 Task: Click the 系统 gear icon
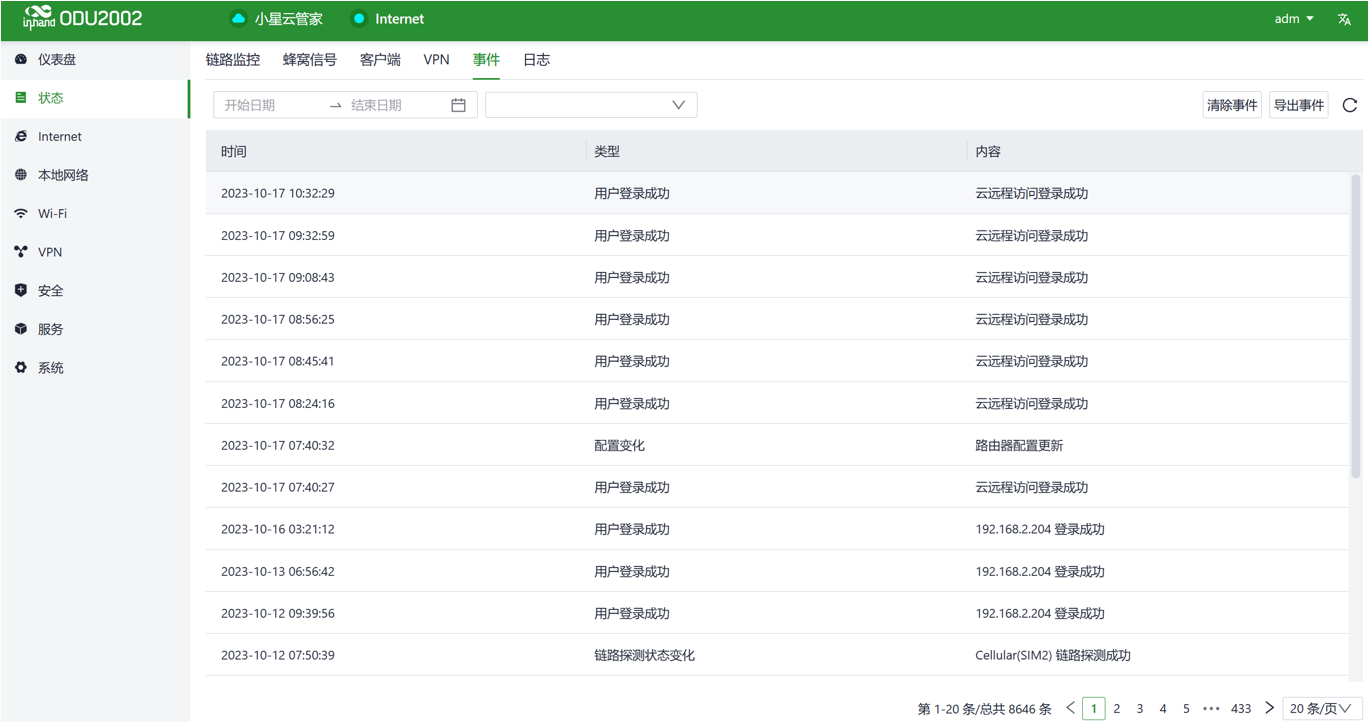tap(21, 368)
